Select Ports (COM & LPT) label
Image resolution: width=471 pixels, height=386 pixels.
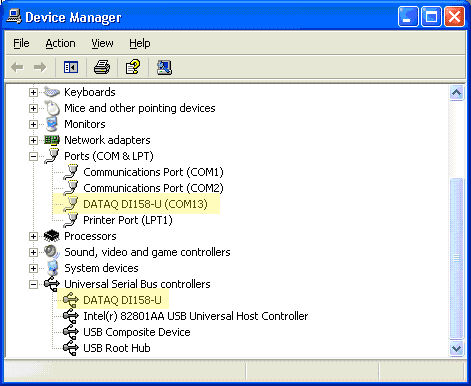pyautogui.click(x=109, y=156)
